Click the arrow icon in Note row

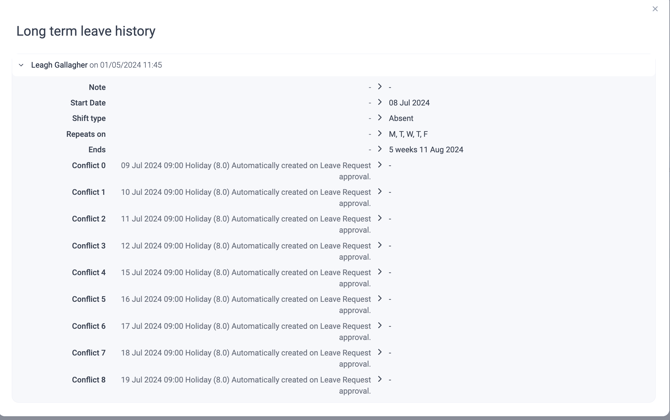pyautogui.click(x=379, y=87)
